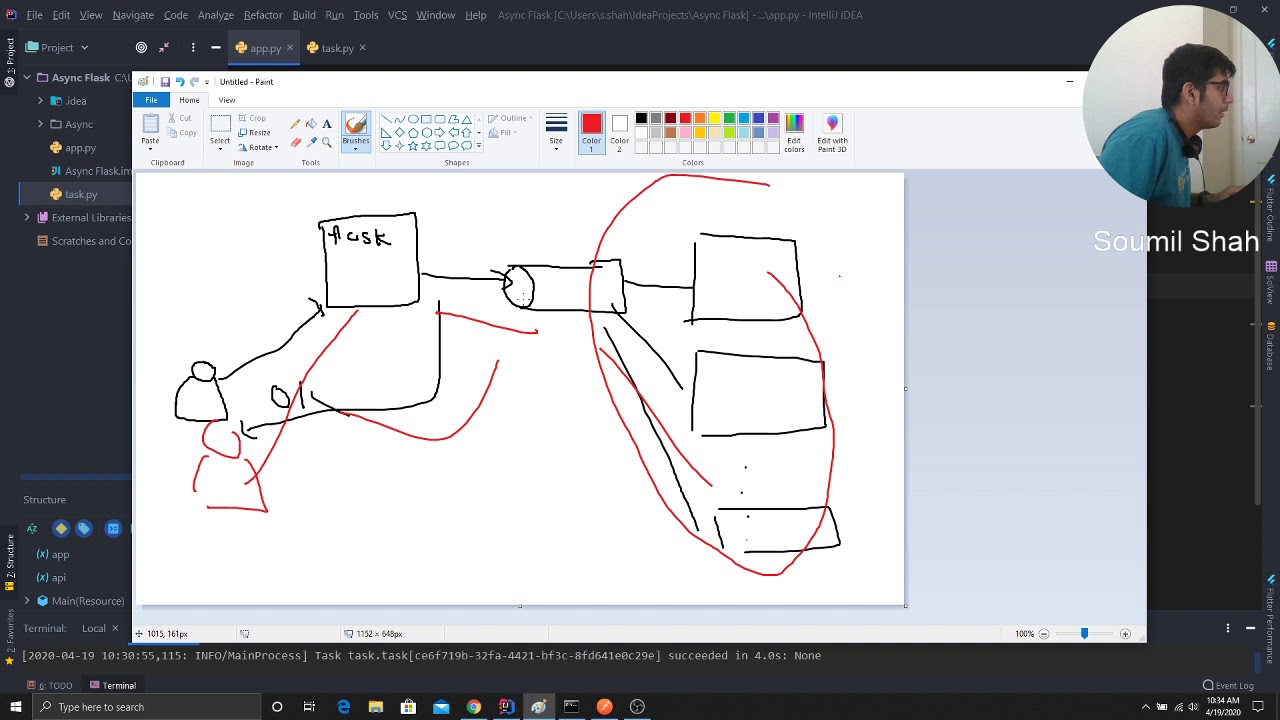
Task: Switch to the task.py editor tab
Action: pos(337,48)
